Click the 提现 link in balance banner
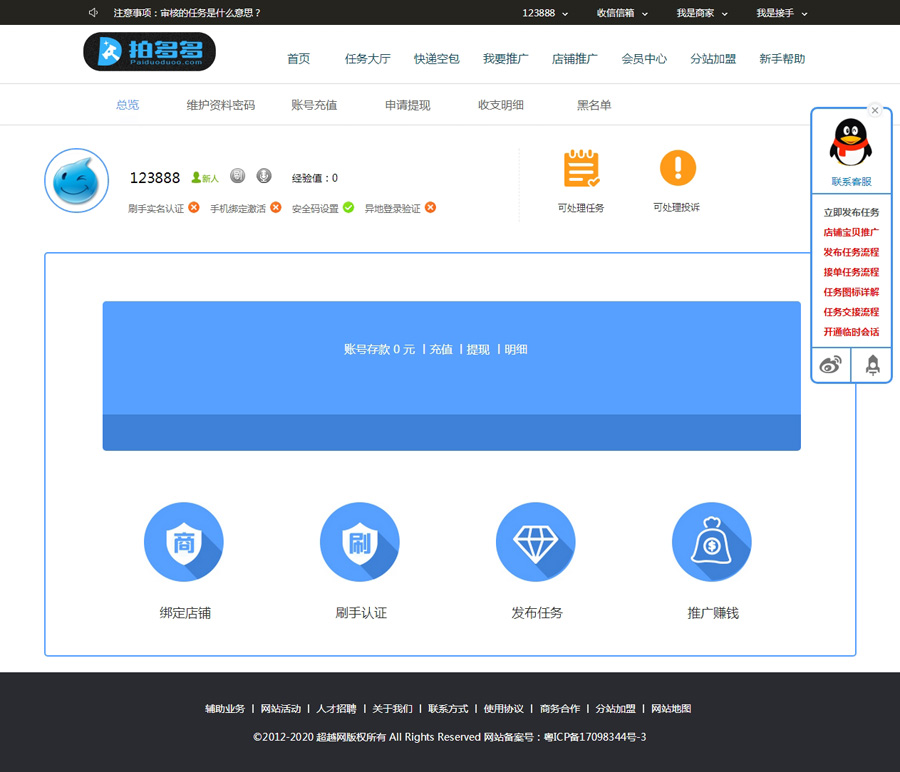This screenshot has height=772, width=900. click(478, 350)
